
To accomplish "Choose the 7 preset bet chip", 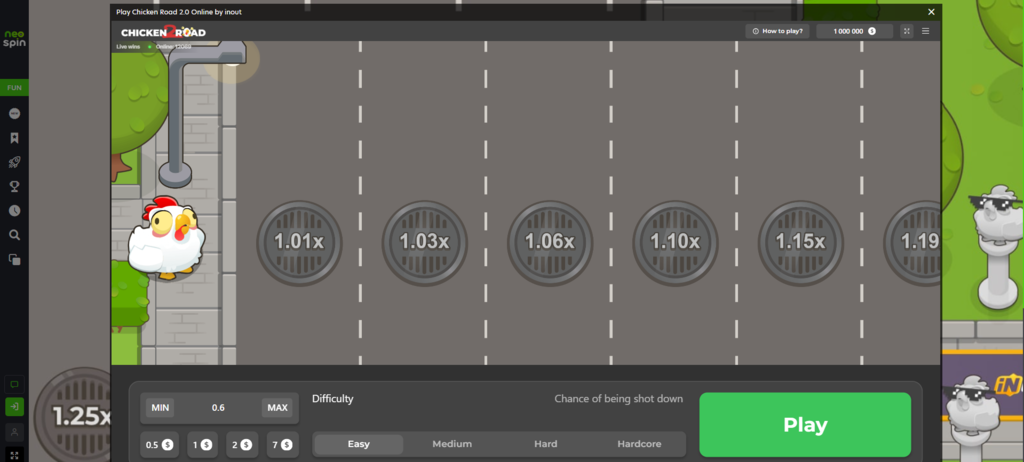I will (x=283, y=445).
